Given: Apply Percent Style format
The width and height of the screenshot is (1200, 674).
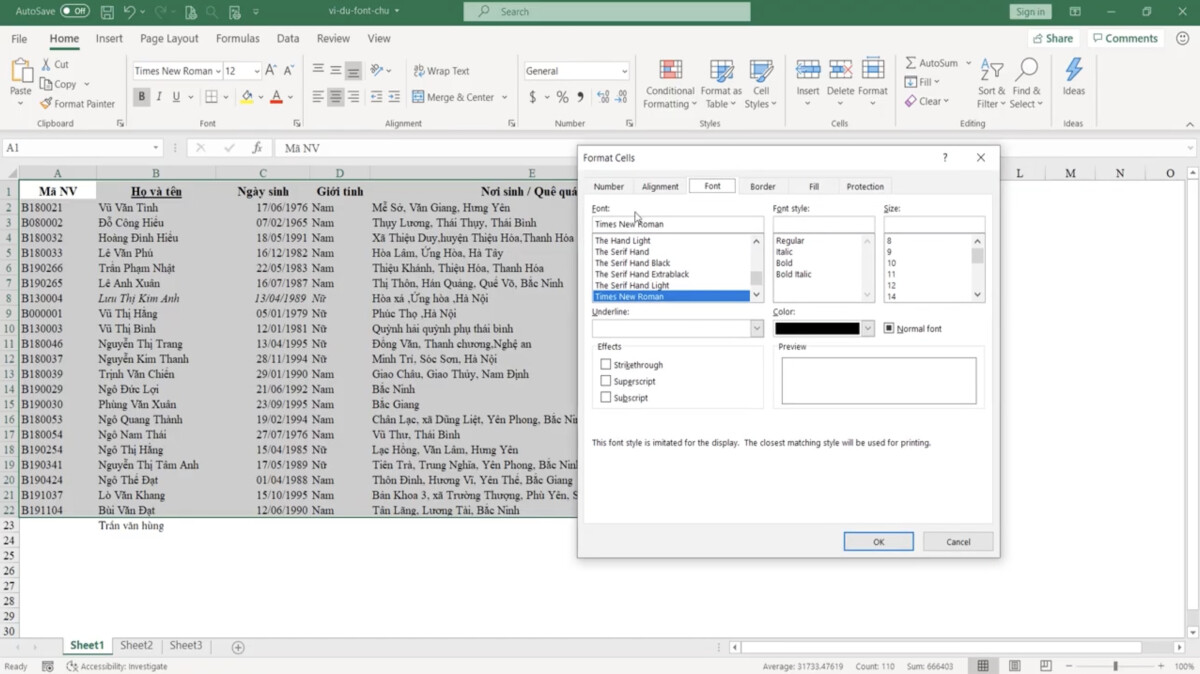Looking at the screenshot, I should [x=562, y=97].
